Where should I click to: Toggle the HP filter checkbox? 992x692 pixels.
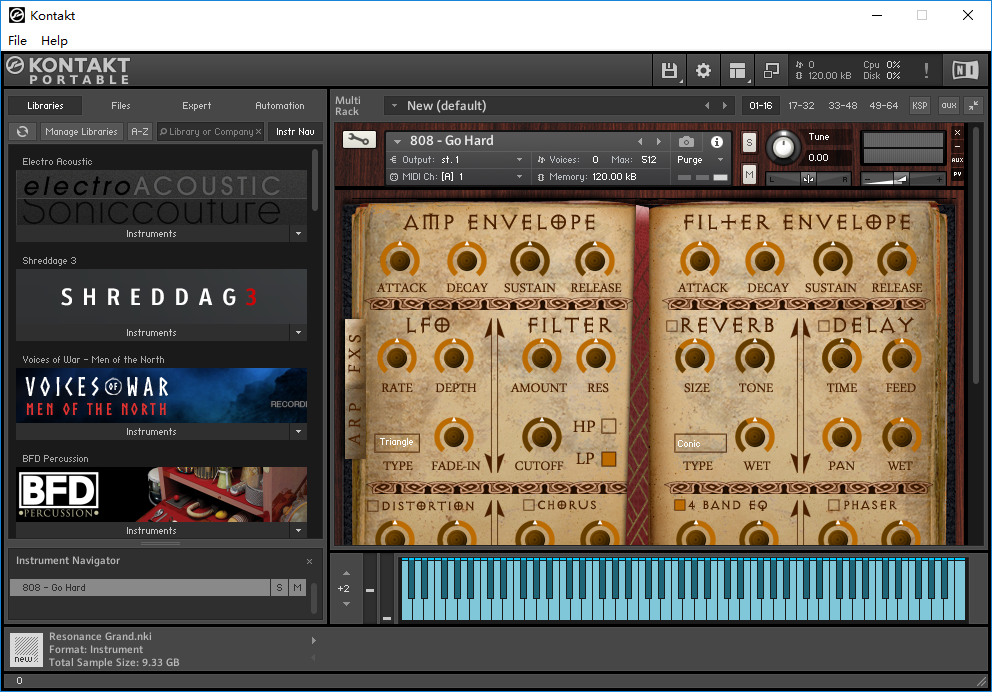[x=609, y=426]
